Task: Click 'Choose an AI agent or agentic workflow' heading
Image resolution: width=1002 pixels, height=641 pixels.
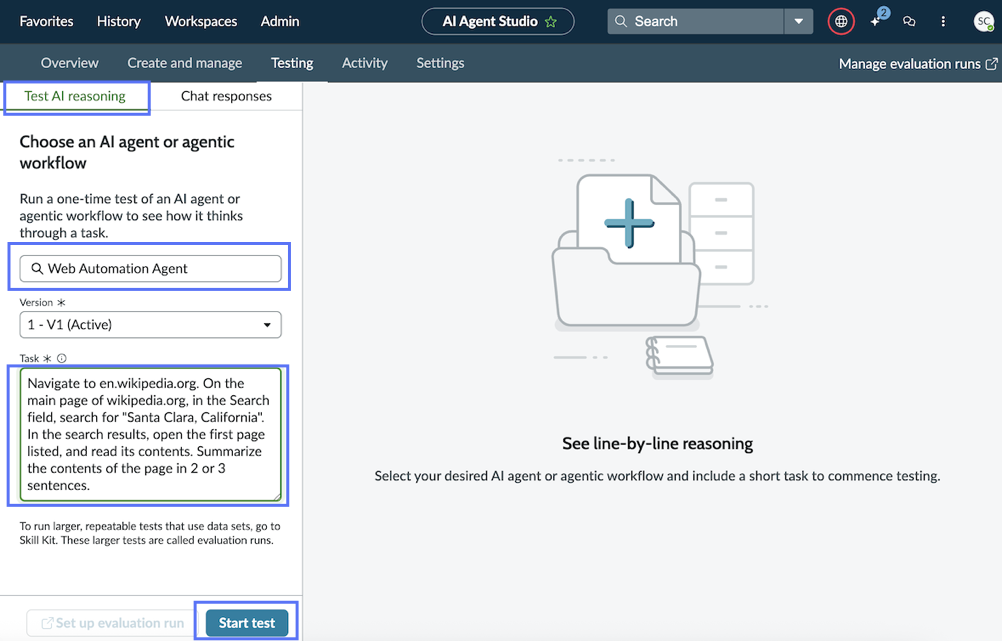Action: click(127, 152)
